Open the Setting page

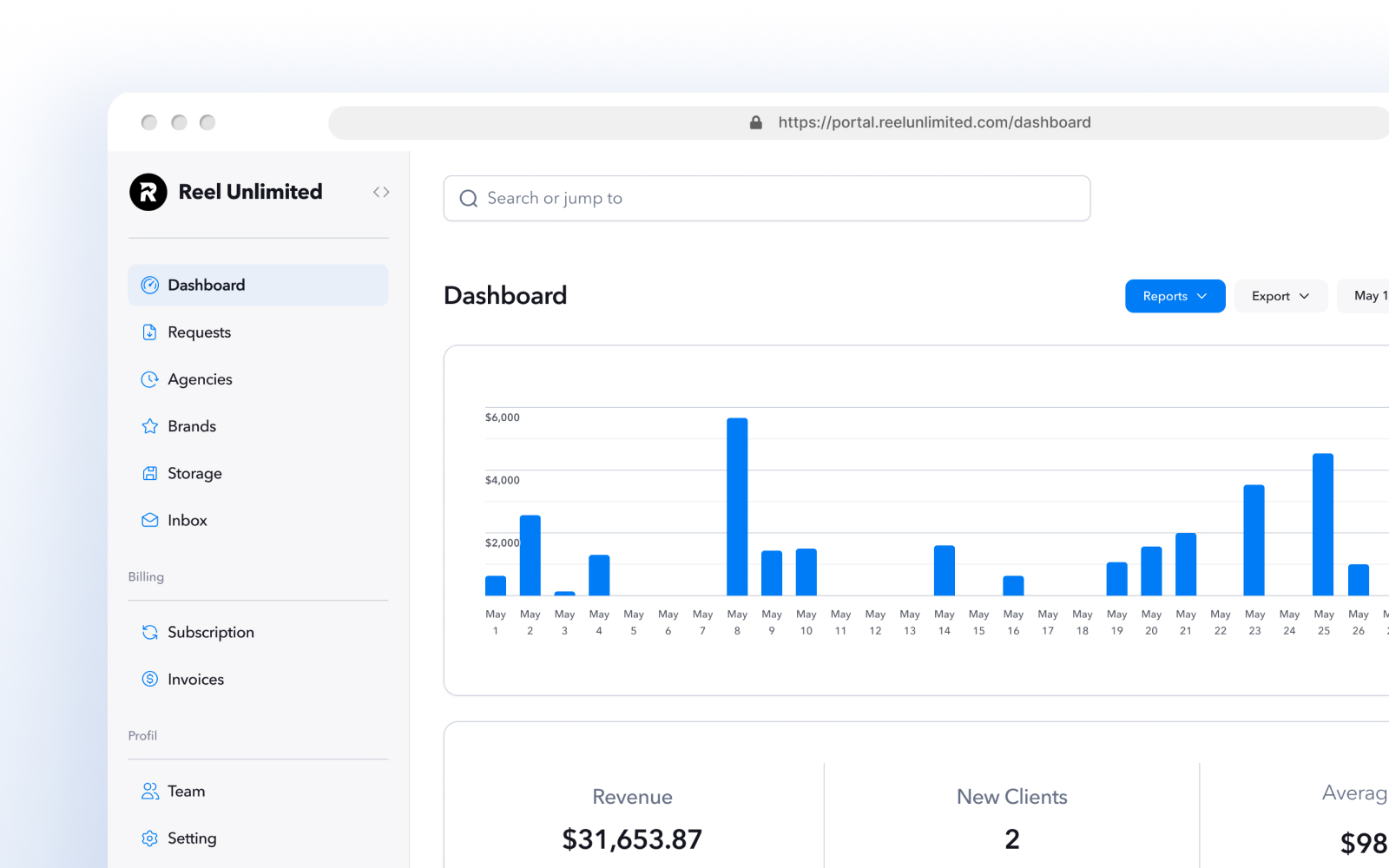258,838
